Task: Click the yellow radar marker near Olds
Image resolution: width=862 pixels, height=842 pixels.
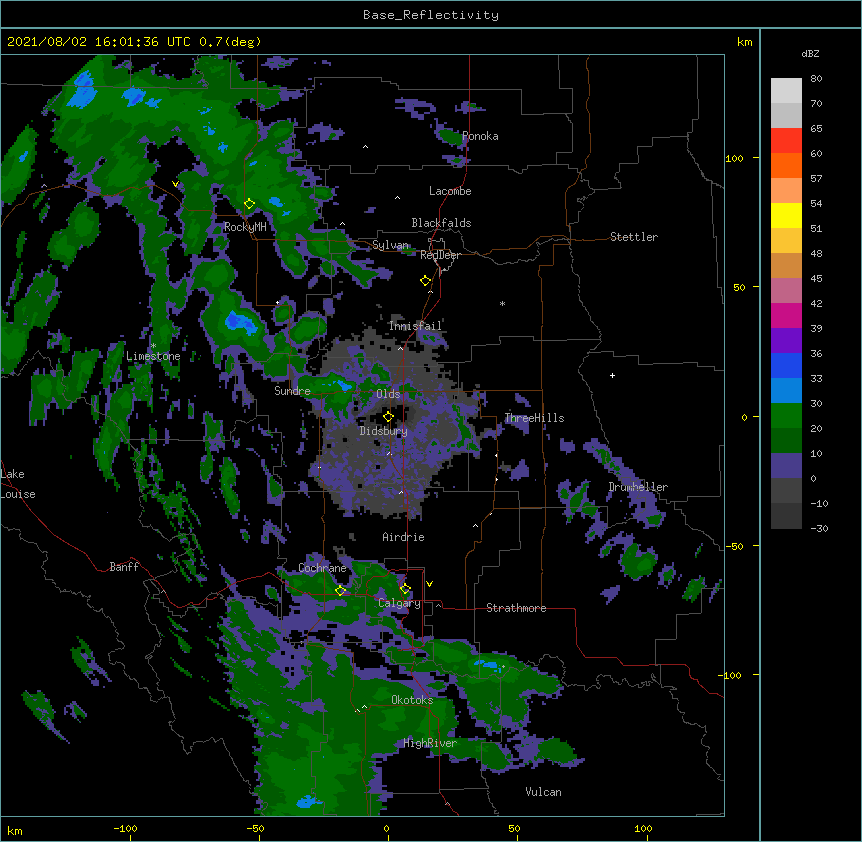Action: click(x=388, y=417)
